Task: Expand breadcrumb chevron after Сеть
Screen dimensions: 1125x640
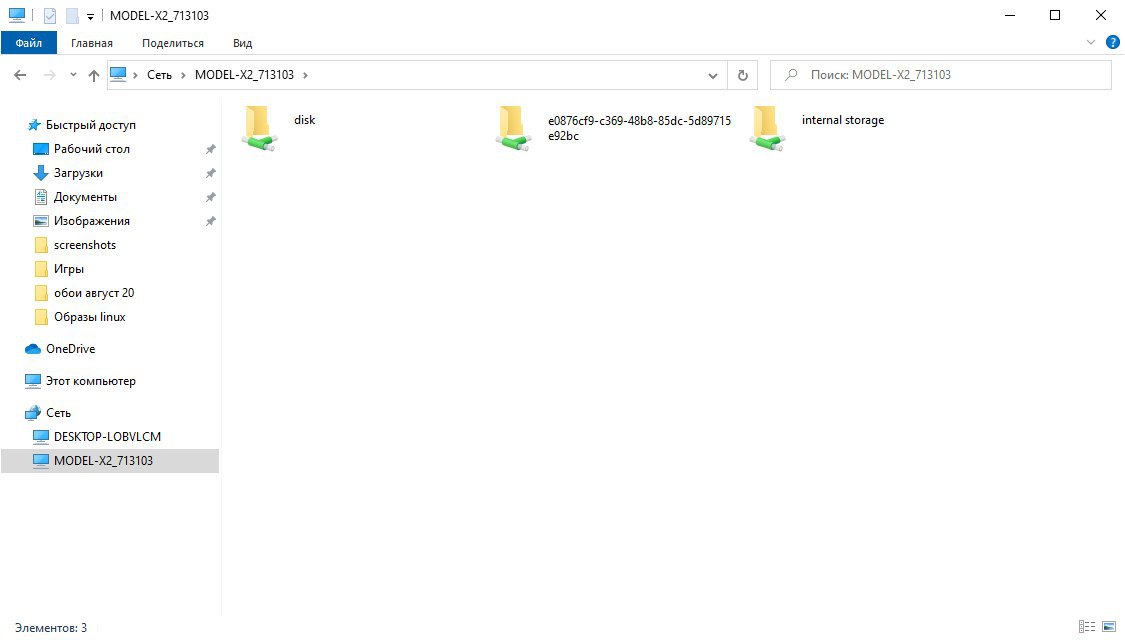Action: coord(184,75)
